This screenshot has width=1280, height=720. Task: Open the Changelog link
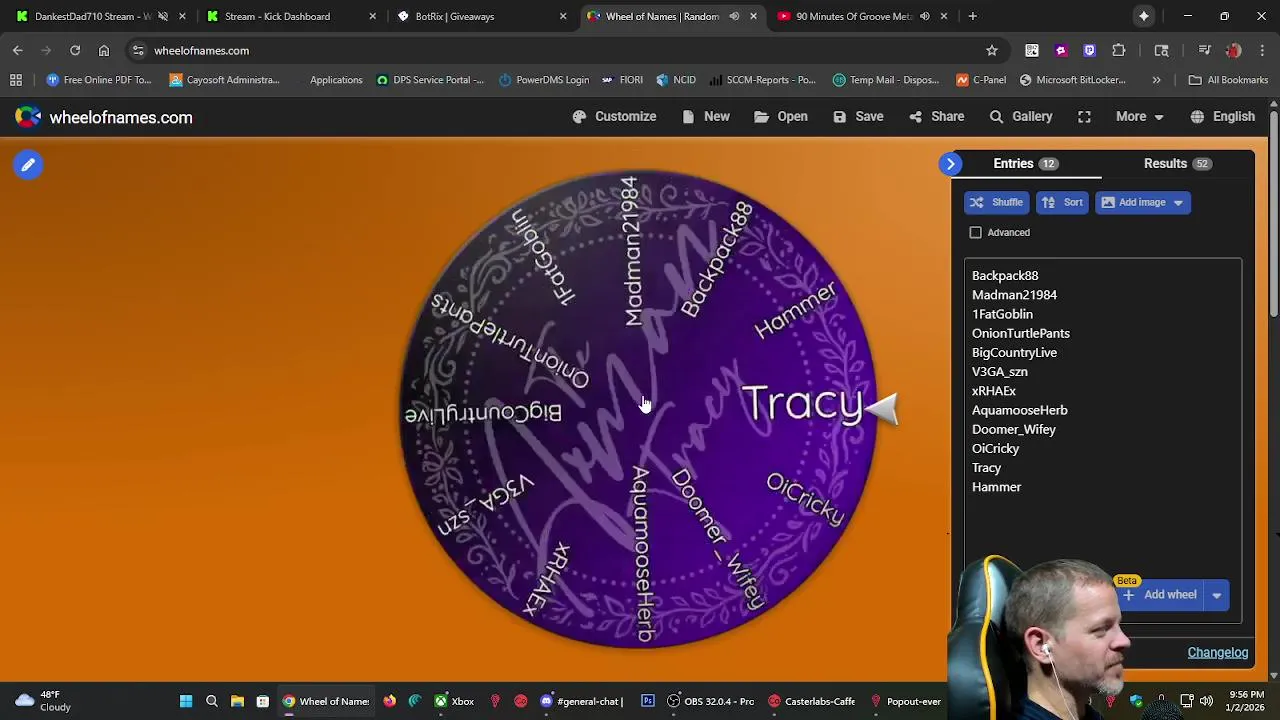pos(1218,653)
